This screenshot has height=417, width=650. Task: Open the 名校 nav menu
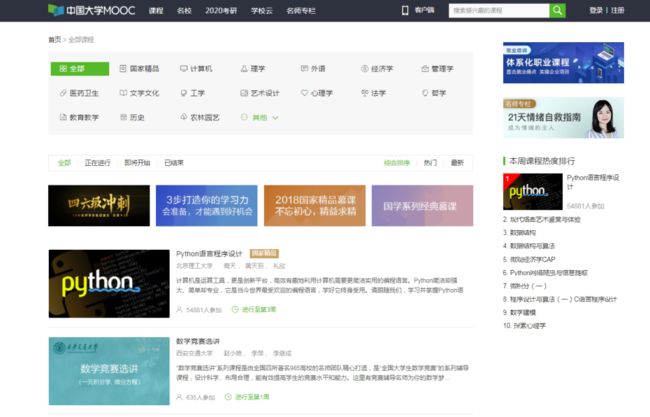(x=184, y=10)
